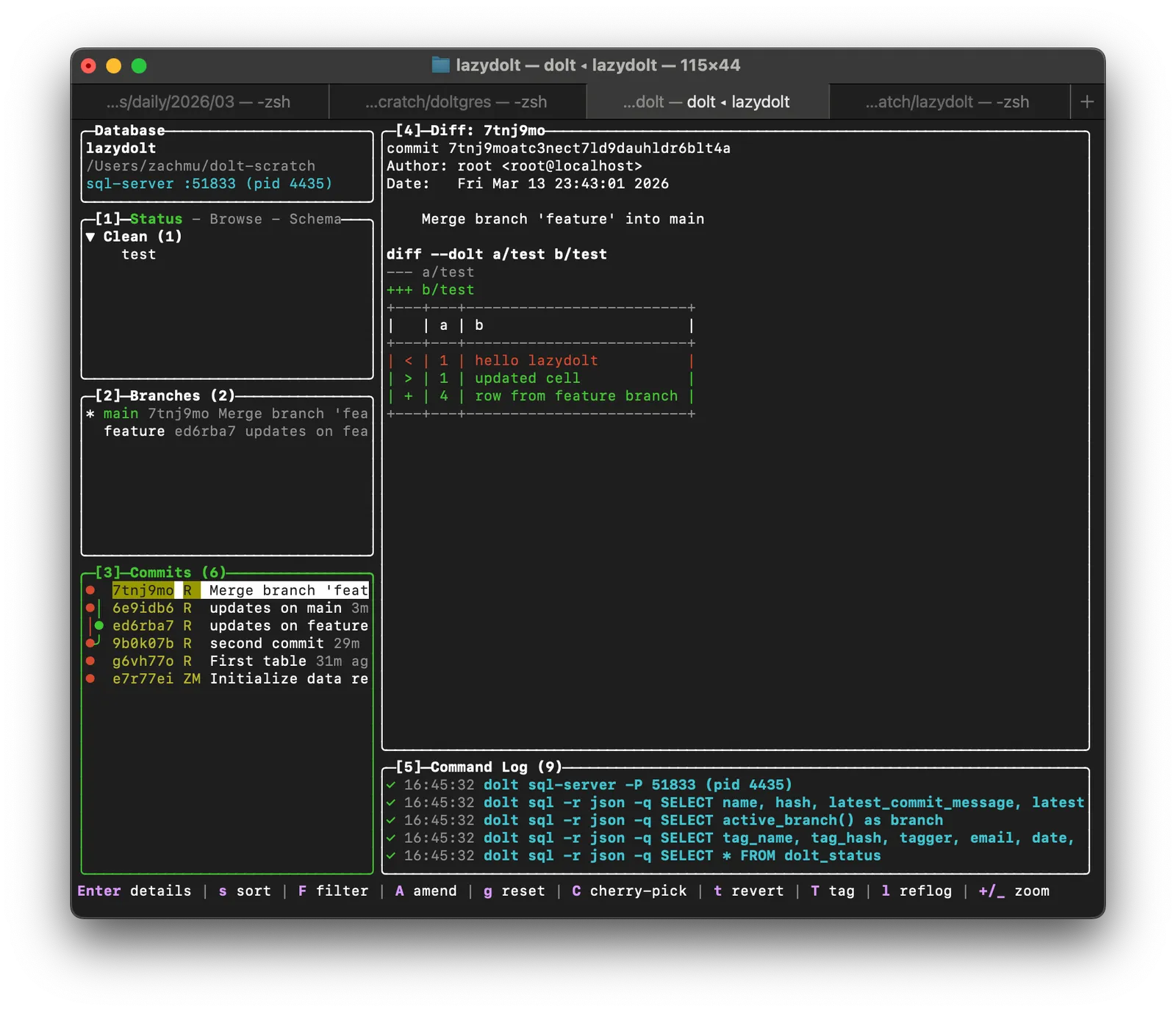Click the folder icon in the window title
This screenshot has height=1012, width=1176.
[440, 65]
